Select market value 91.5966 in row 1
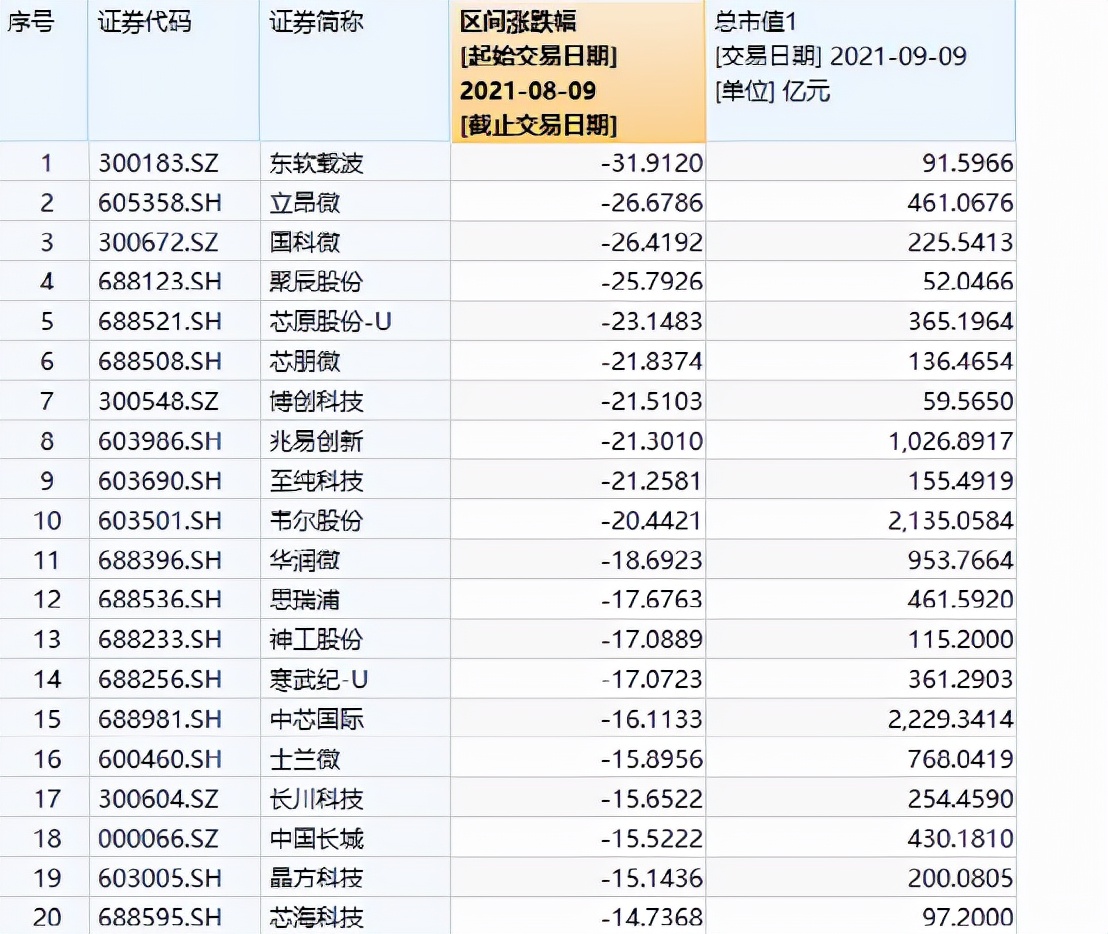Screen dimensions: 1108x934 coord(964,163)
